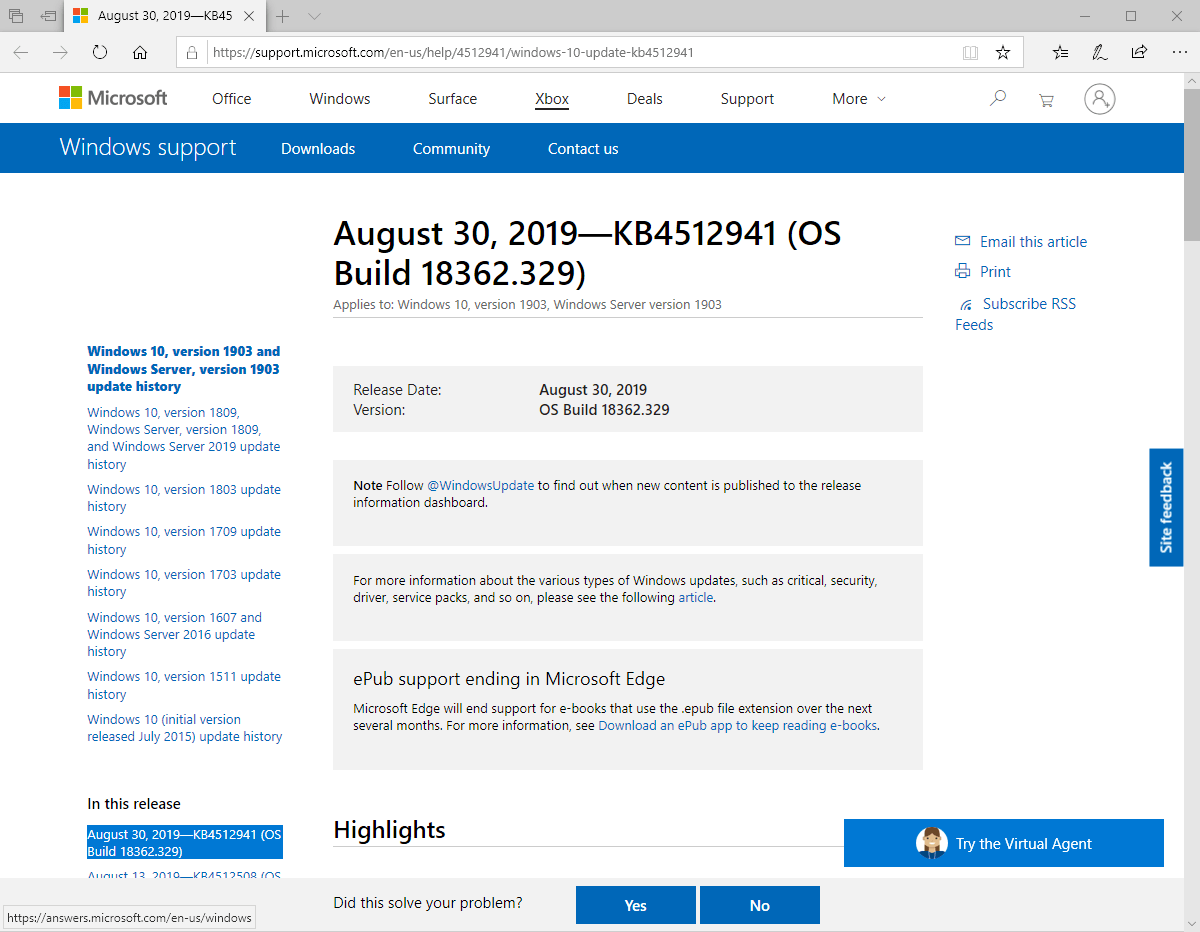
Task: Open a new tab with plus icon
Action: tap(283, 16)
